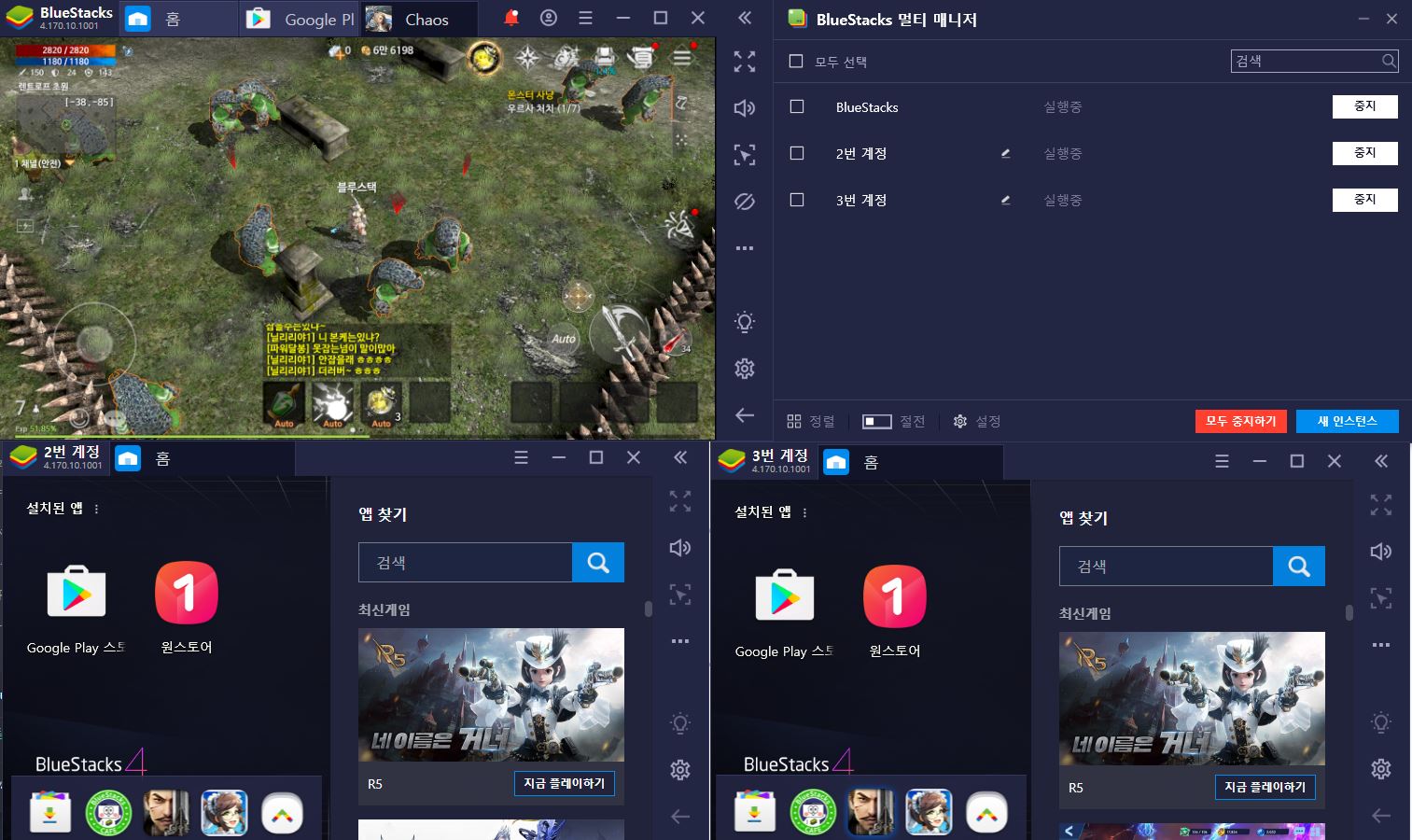Screen dimensions: 1412x840
Task: Open hamburger menu in 2번 계정 title bar
Action: tap(522, 457)
